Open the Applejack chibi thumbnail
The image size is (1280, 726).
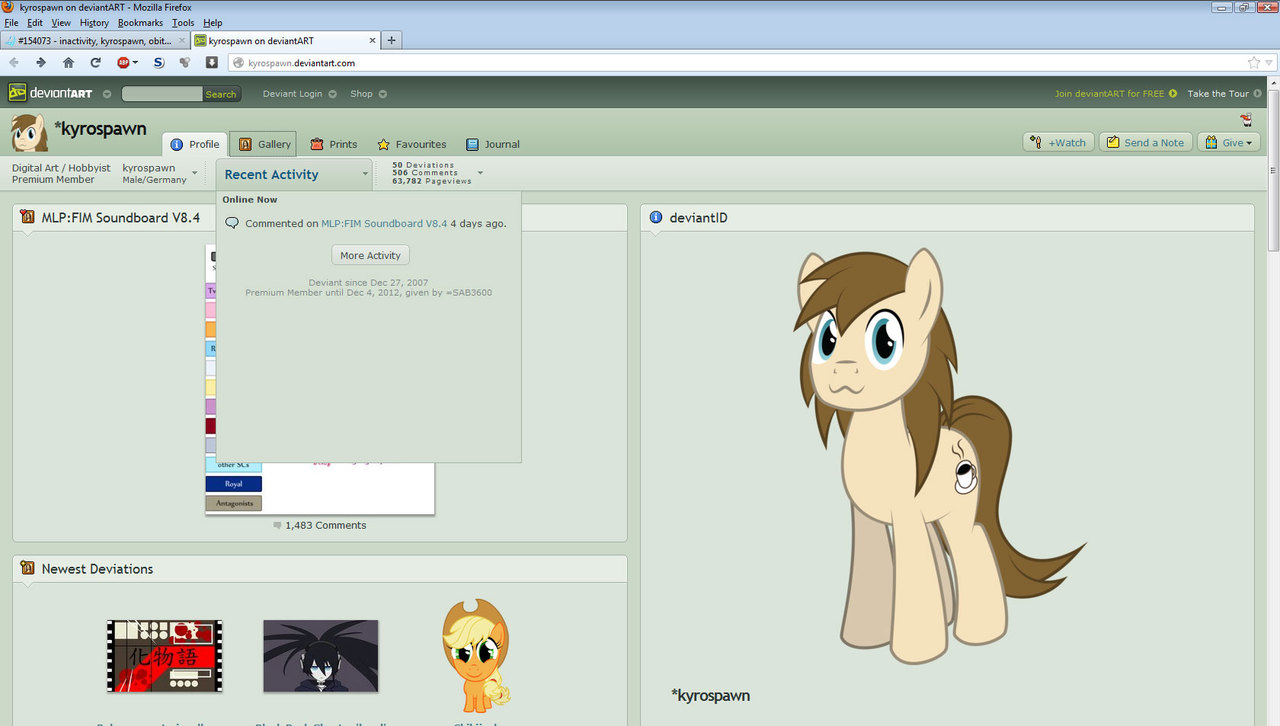pyautogui.click(x=476, y=655)
